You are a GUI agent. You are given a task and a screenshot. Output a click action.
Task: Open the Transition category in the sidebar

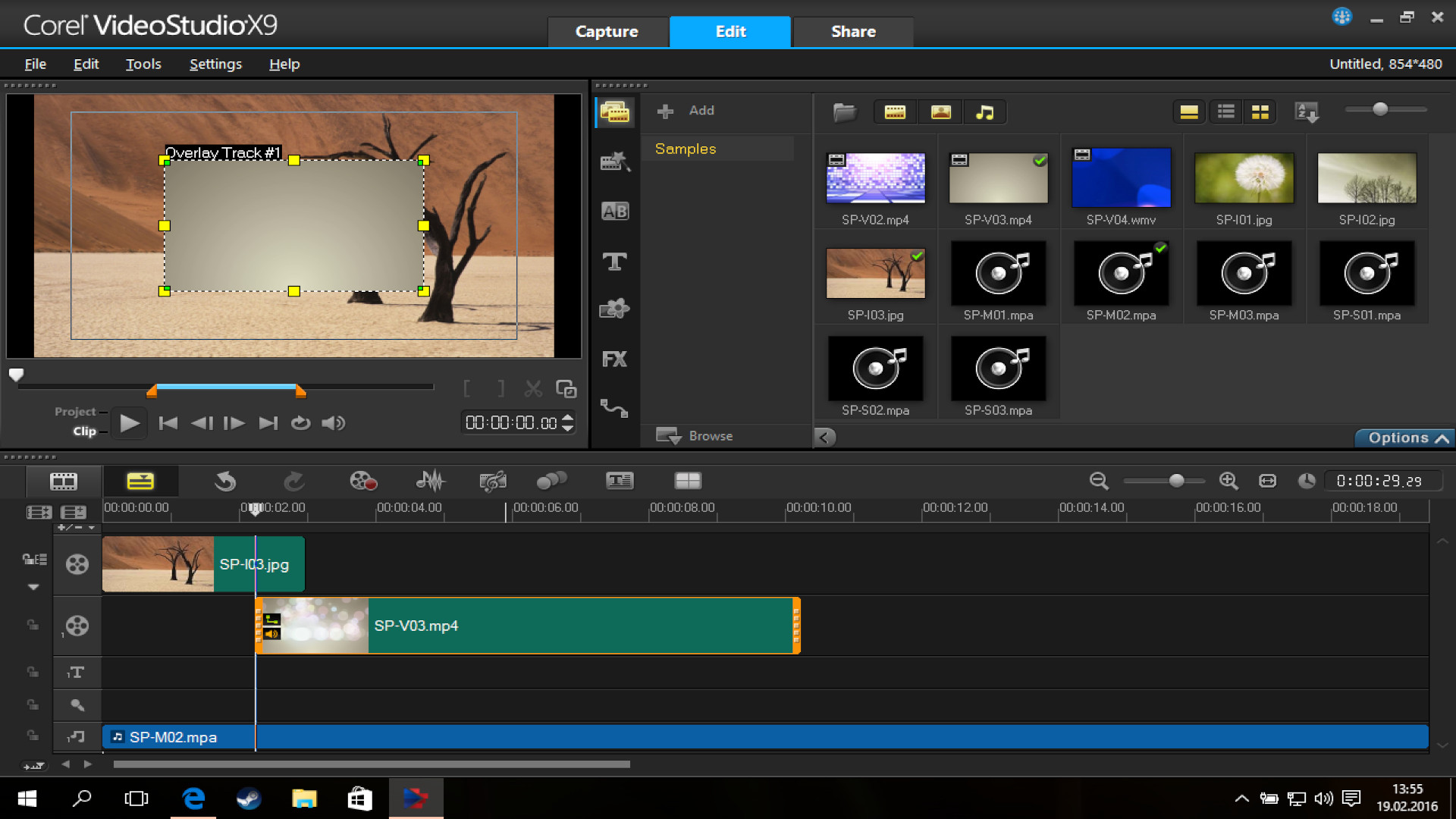(x=615, y=211)
